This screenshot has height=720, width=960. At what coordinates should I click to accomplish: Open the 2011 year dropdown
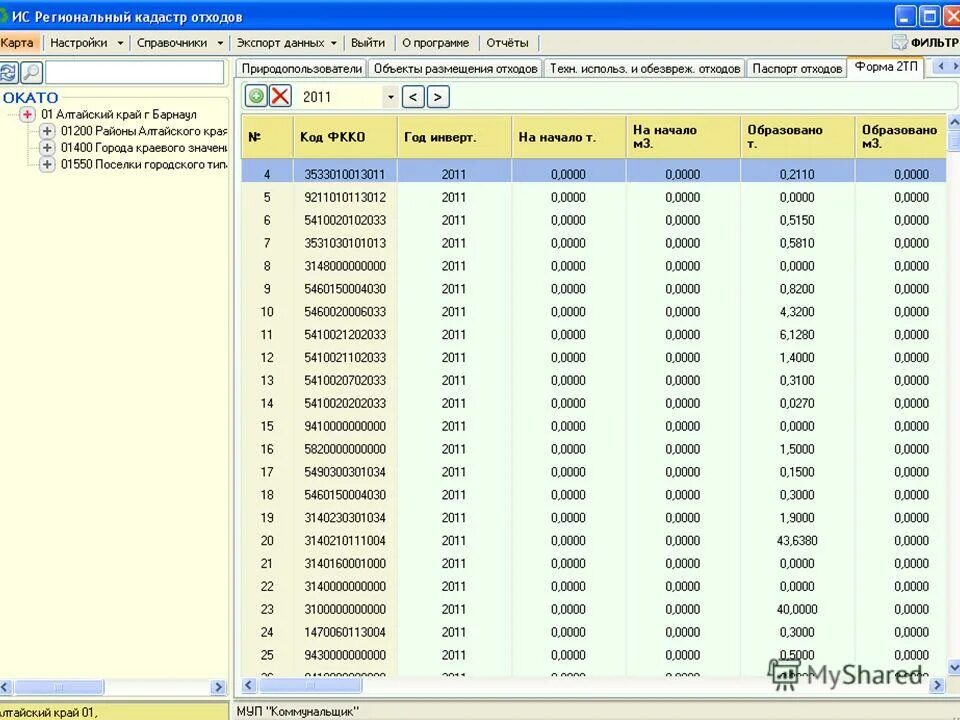click(x=391, y=97)
